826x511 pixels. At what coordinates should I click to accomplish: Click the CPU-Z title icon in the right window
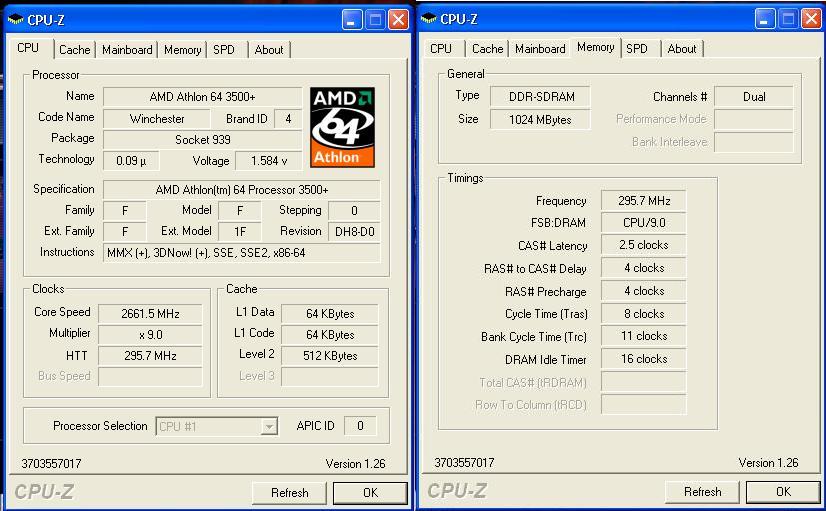pos(428,19)
